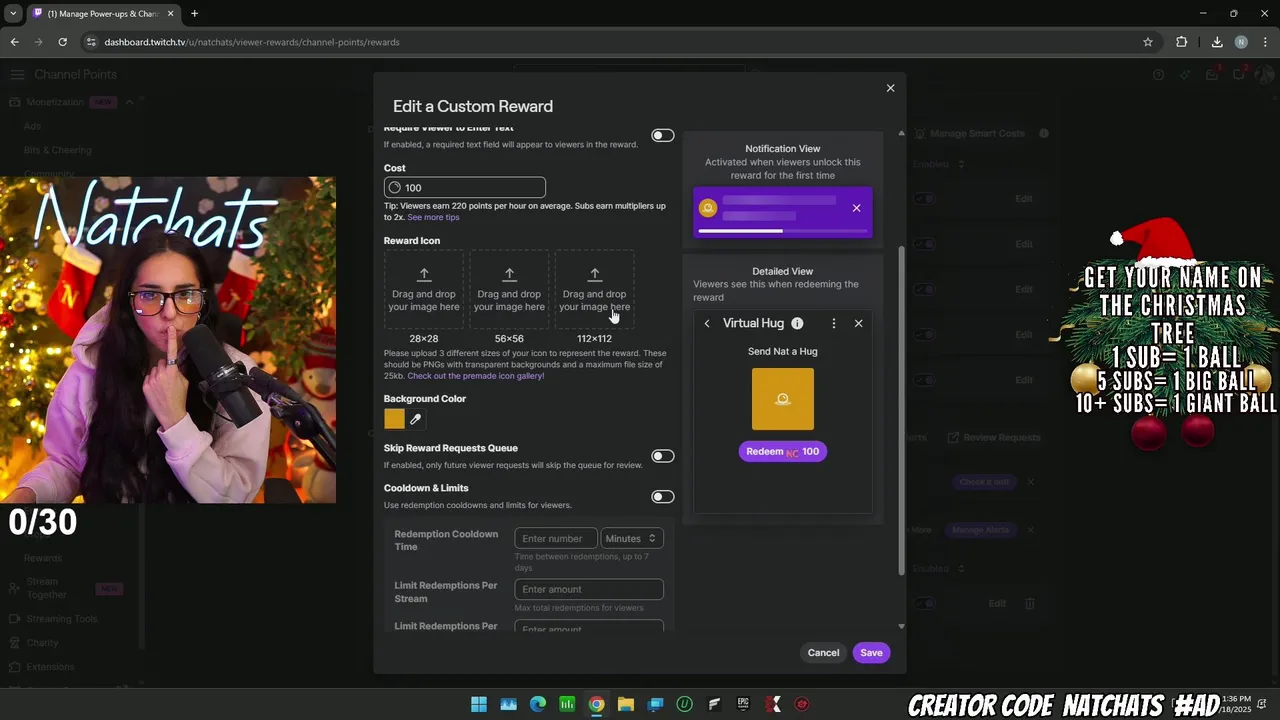1280x720 pixels.
Task: Click the Redeem 100 button
Action: 783,451
